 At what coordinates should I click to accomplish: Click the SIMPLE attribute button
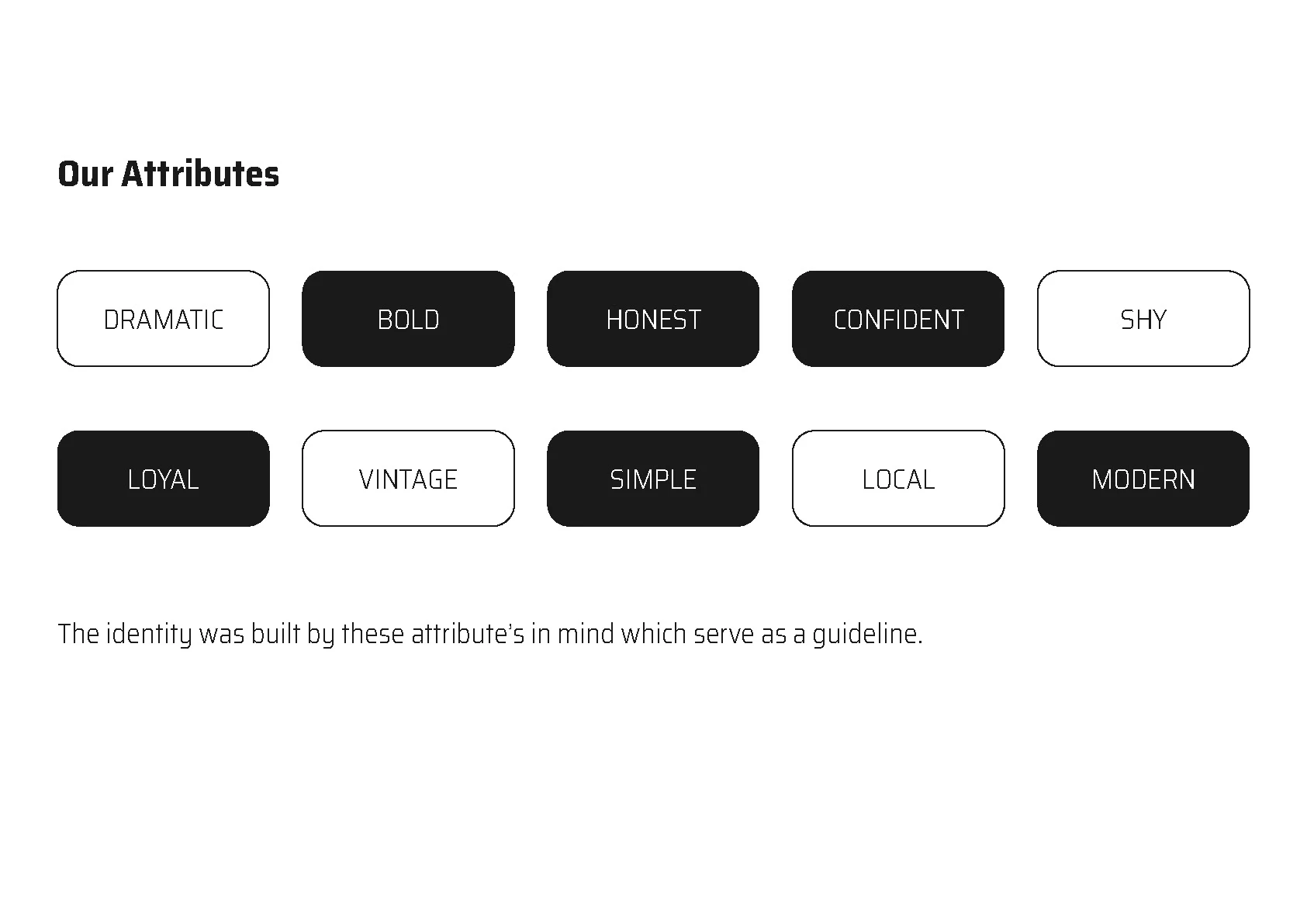[x=653, y=479]
